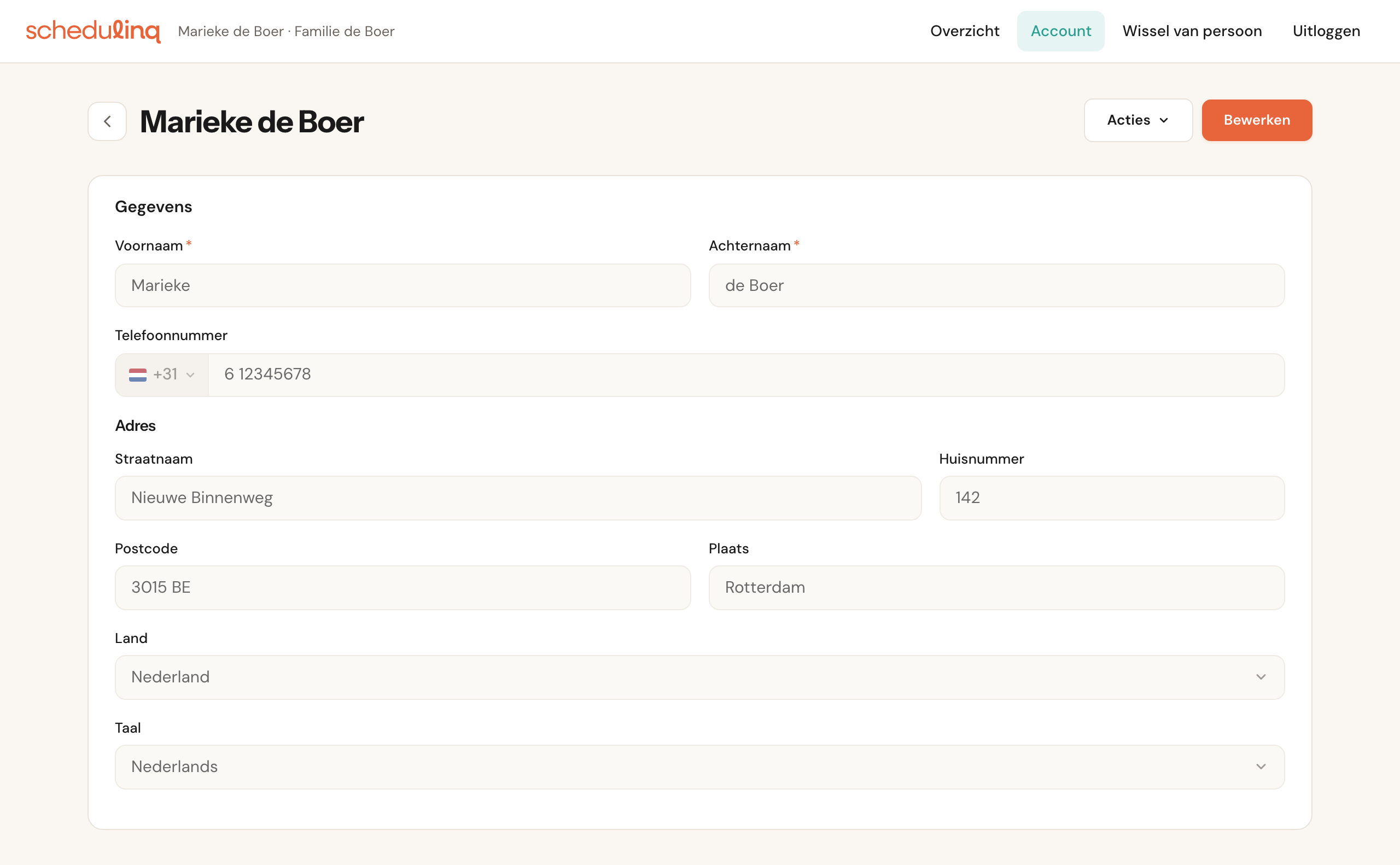The image size is (1400, 865).
Task: Click the Huisnummer field showing 142
Action: coord(1112,498)
